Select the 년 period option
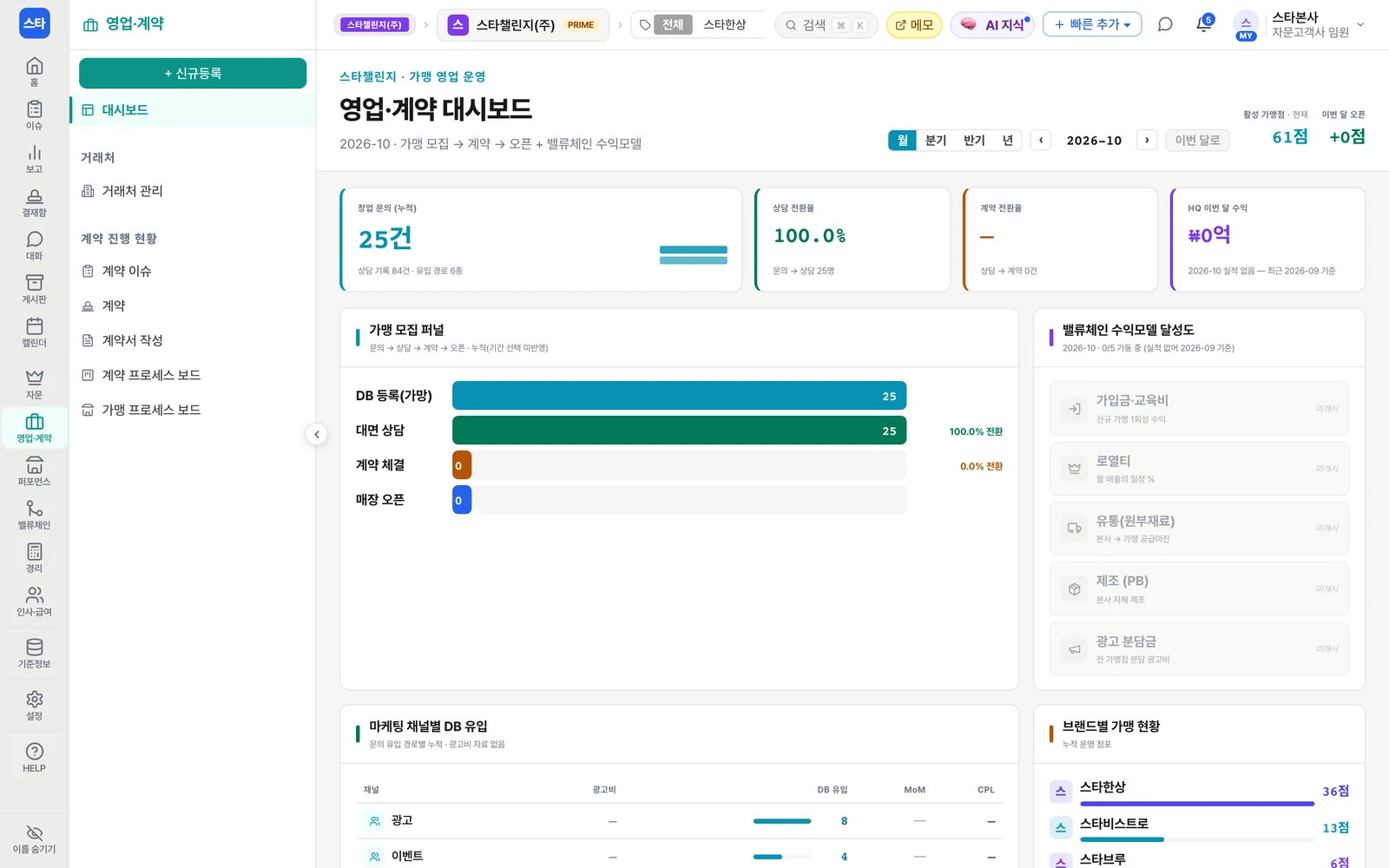 coord(1007,140)
